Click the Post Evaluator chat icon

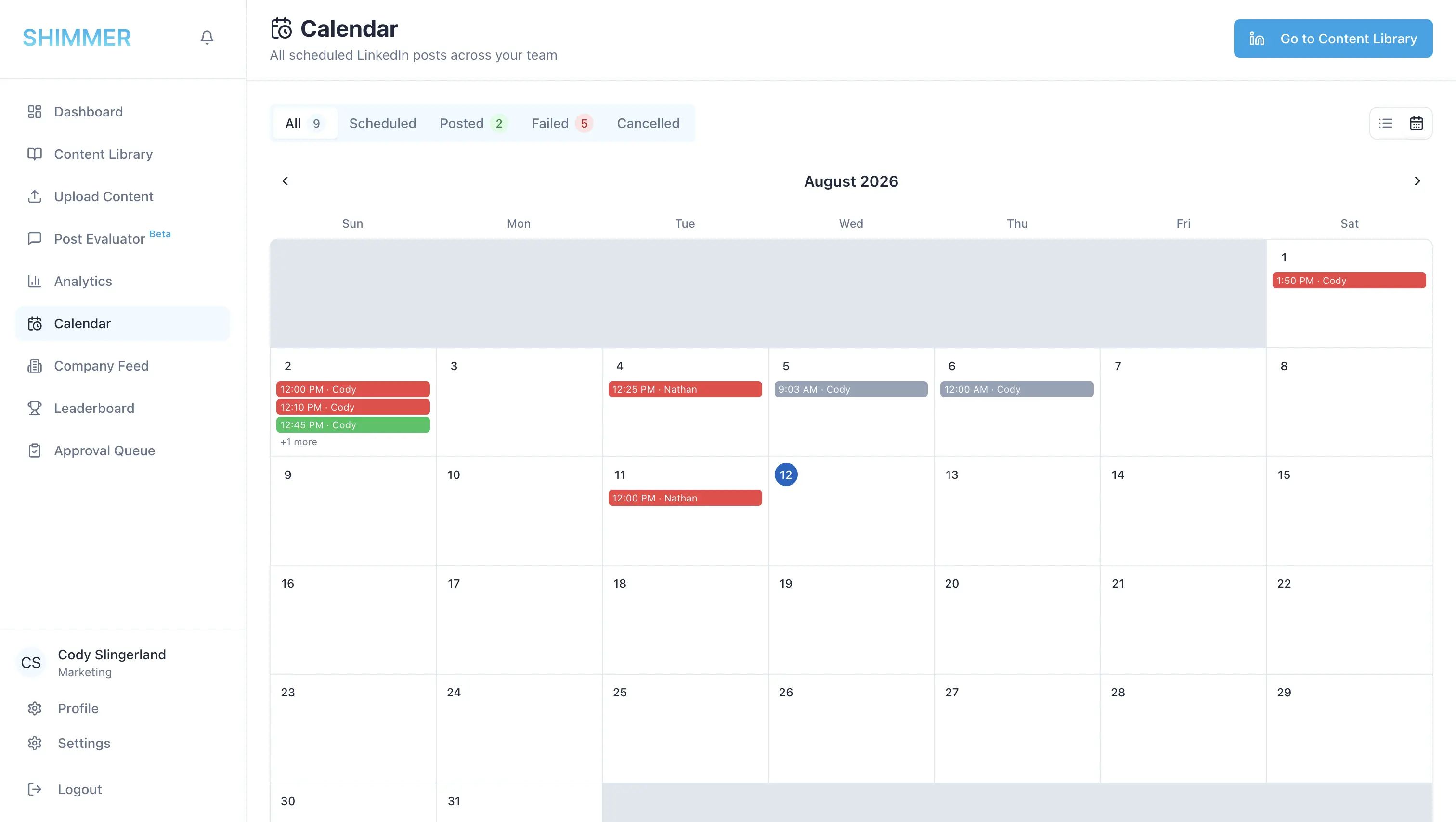[35, 239]
